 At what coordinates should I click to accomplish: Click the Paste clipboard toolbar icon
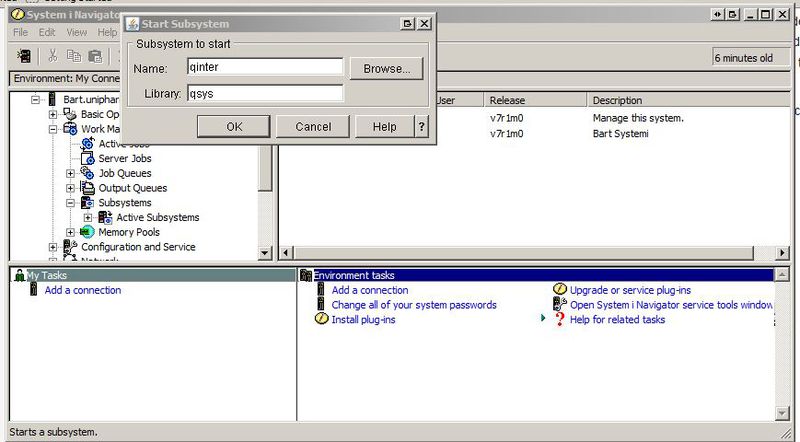[95, 56]
